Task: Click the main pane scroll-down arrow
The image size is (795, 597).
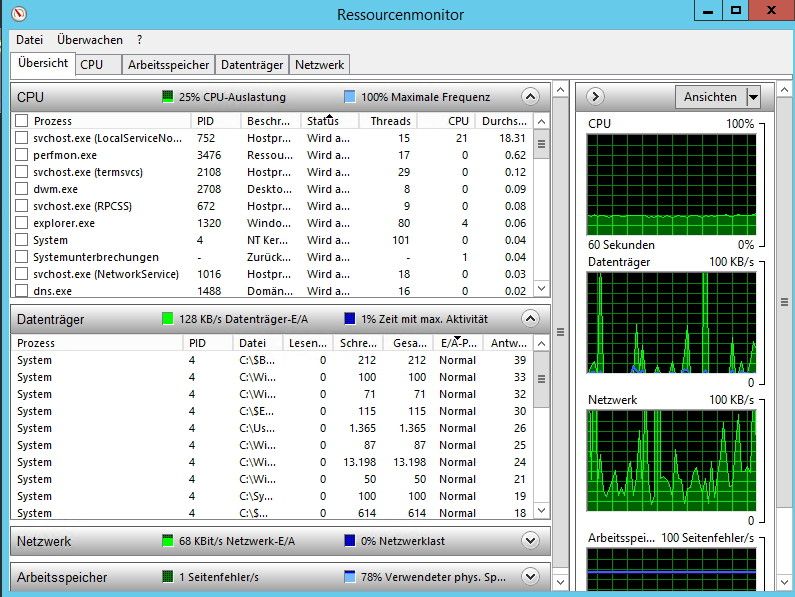Action: coord(560,582)
